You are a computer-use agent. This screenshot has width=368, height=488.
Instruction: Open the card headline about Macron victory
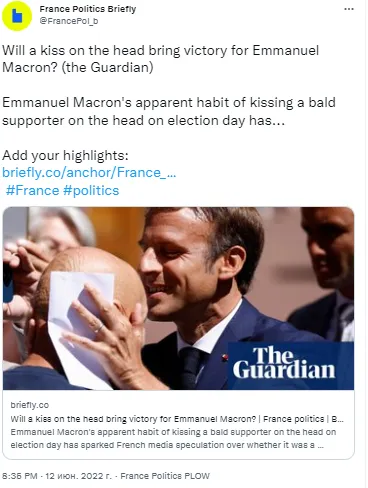tap(177, 419)
